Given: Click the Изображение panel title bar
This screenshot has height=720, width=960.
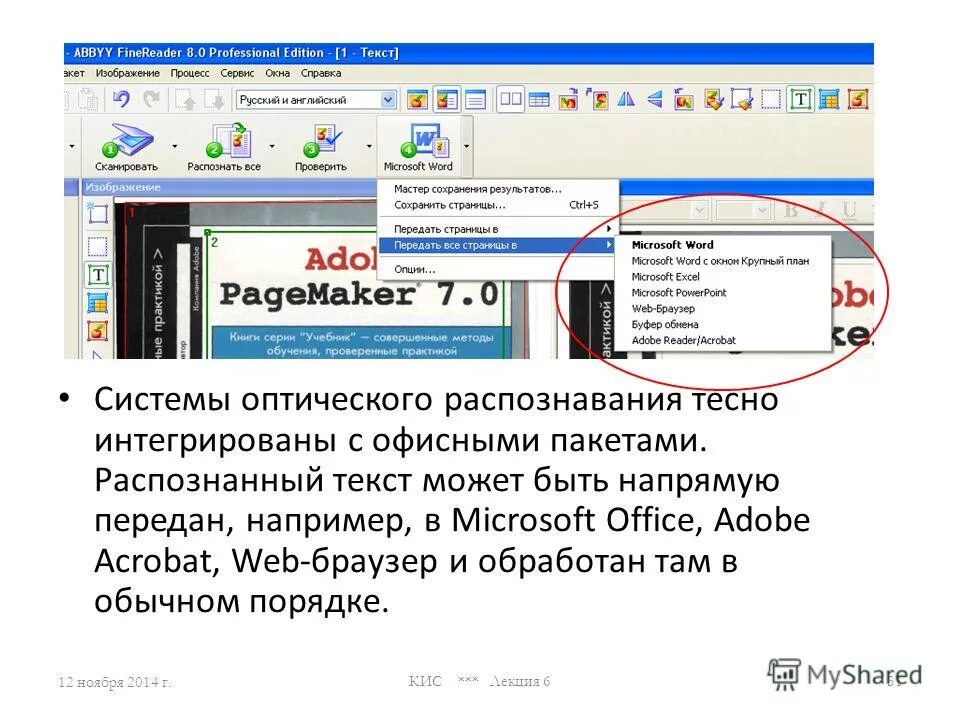Looking at the screenshot, I should coord(230,187).
